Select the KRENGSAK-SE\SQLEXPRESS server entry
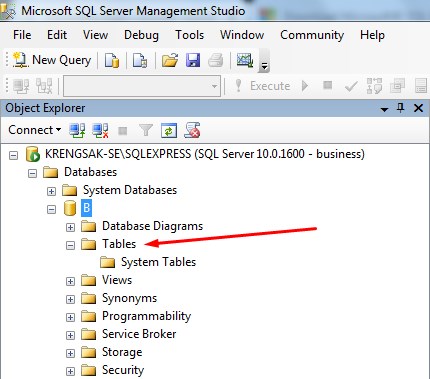430x379 pixels. [x=205, y=154]
